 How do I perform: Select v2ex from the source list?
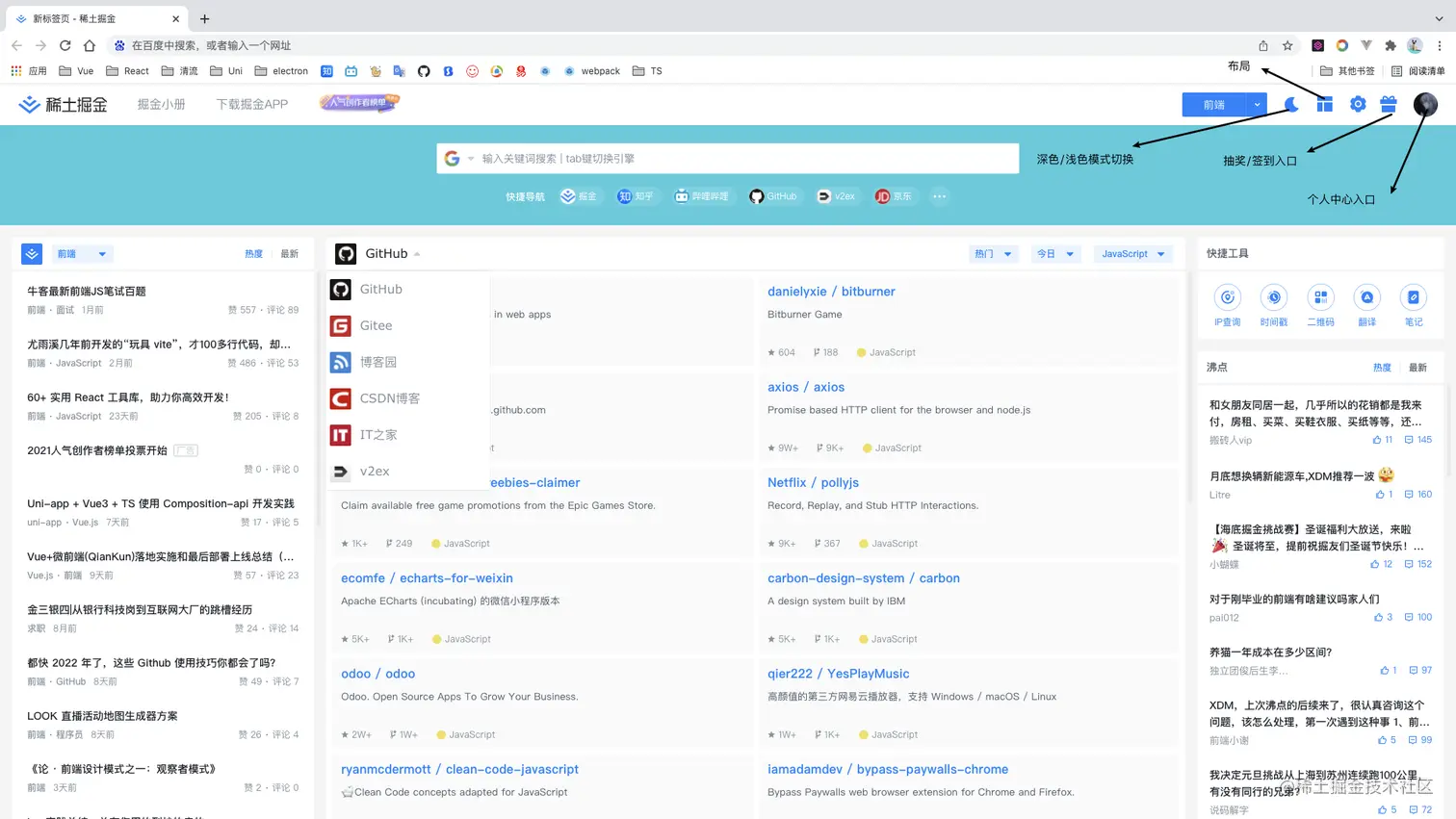click(x=408, y=472)
